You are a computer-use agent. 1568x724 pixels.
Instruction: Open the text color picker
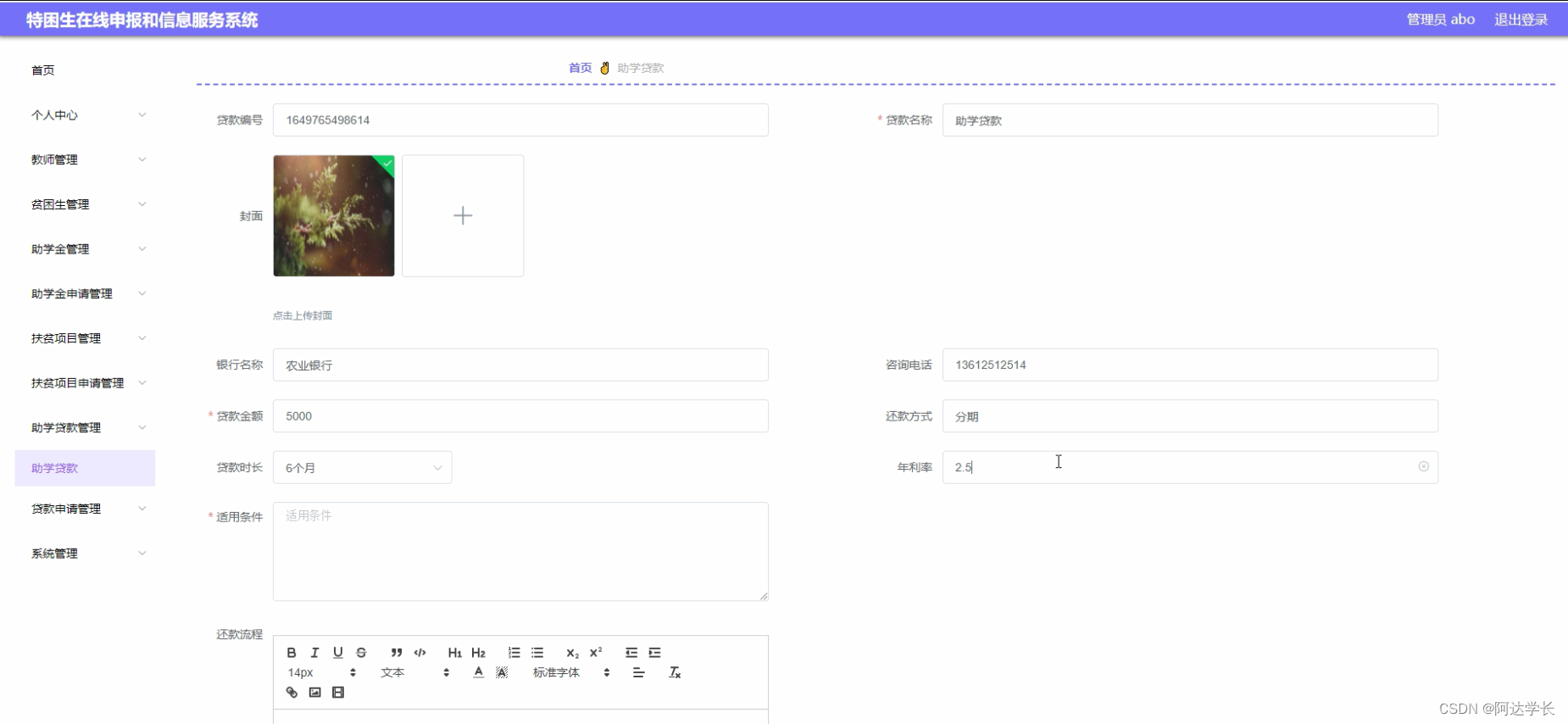pos(478,672)
